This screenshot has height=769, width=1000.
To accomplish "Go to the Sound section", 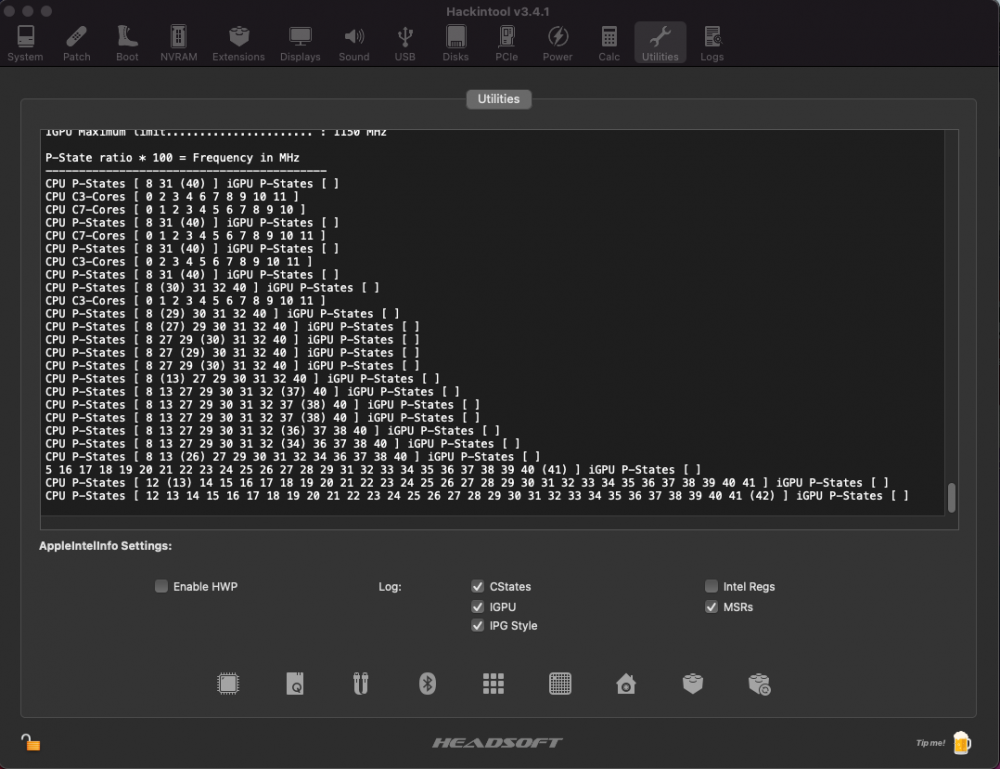I will [354, 43].
